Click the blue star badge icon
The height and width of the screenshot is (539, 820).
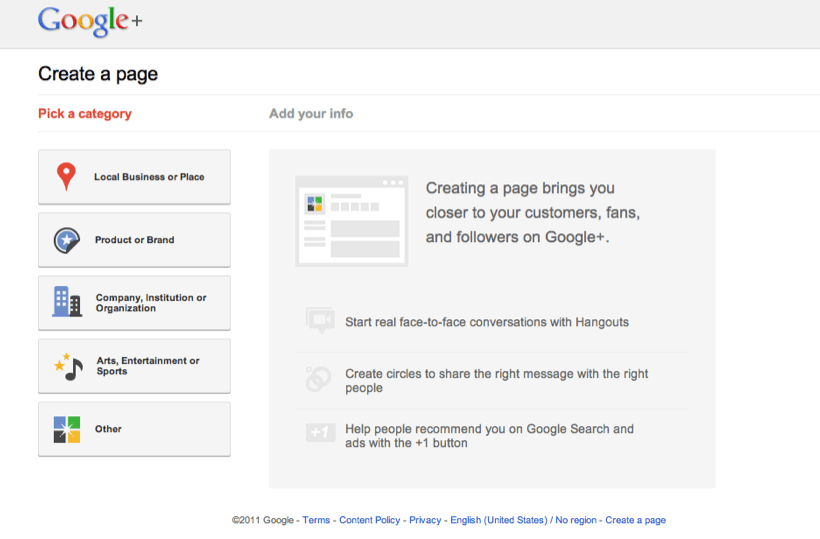click(67, 240)
